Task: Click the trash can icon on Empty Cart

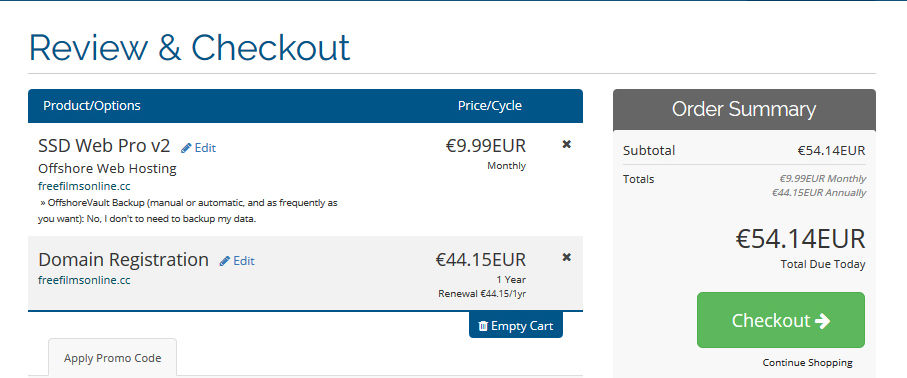Action: (x=483, y=326)
